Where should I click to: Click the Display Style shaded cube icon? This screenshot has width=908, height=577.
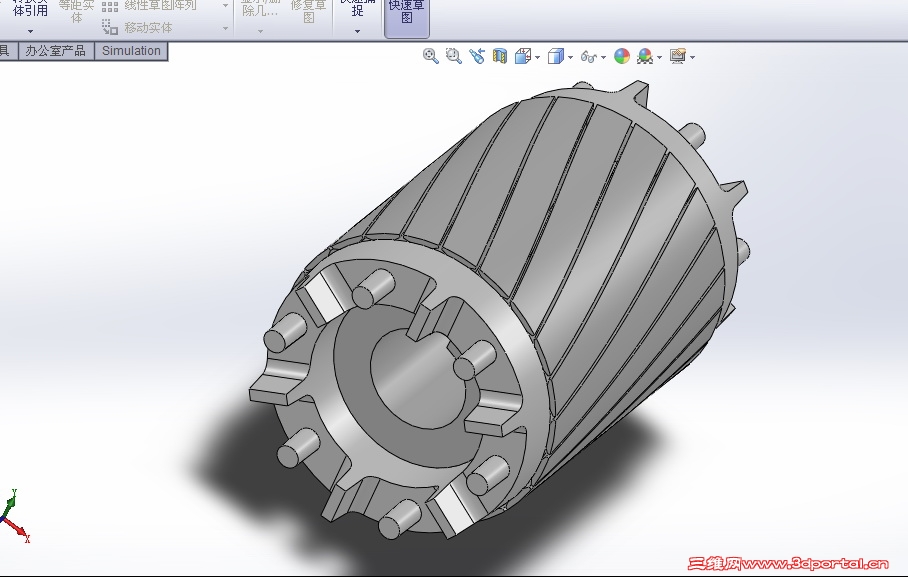tap(555, 56)
